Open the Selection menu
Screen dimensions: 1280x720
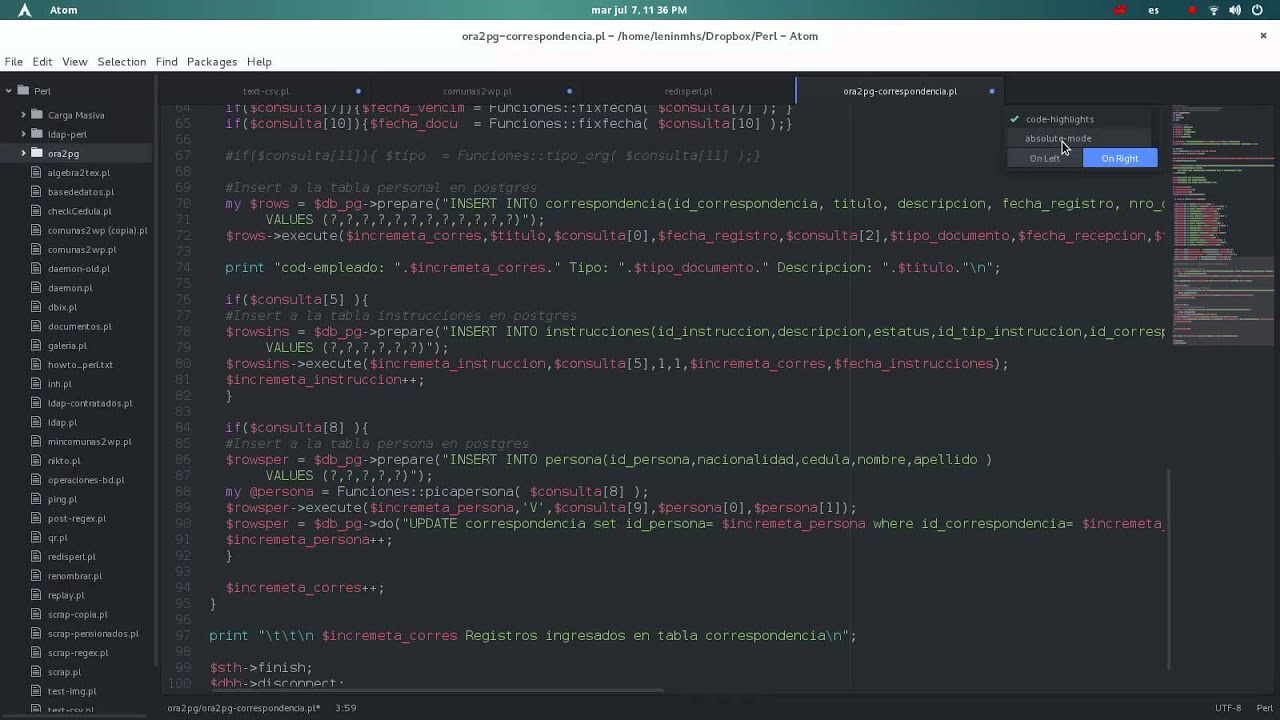click(122, 62)
